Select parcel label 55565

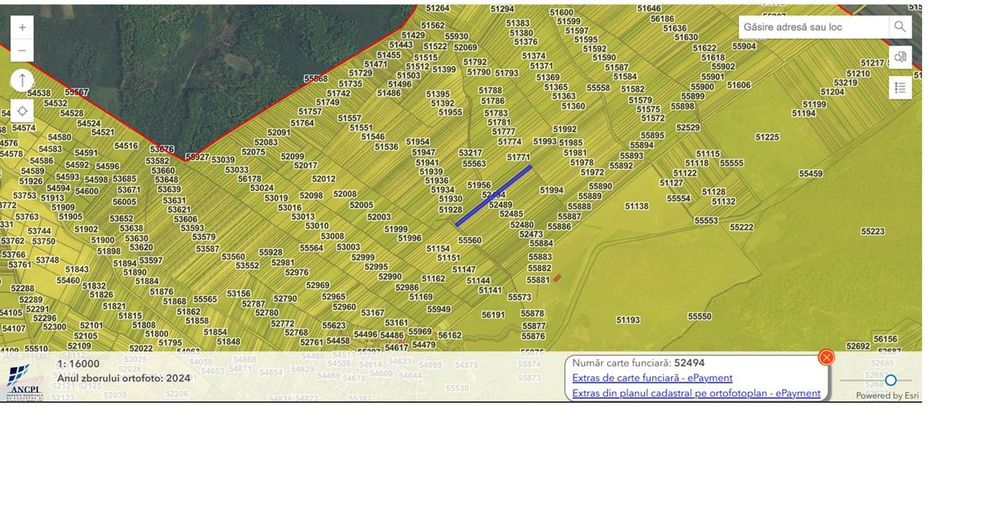pyautogui.click(x=205, y=299)
